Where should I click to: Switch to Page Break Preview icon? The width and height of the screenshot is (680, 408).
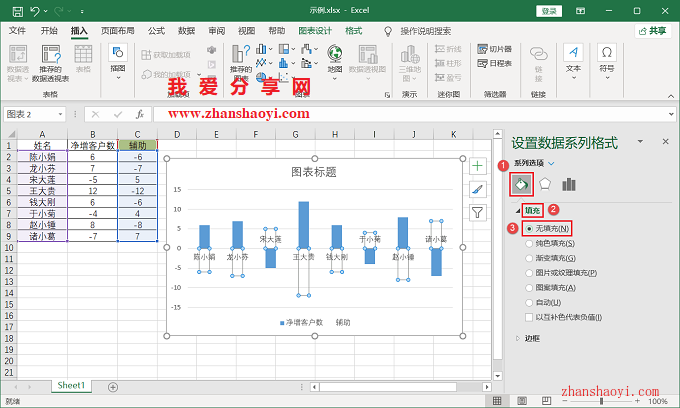point(546,401)
